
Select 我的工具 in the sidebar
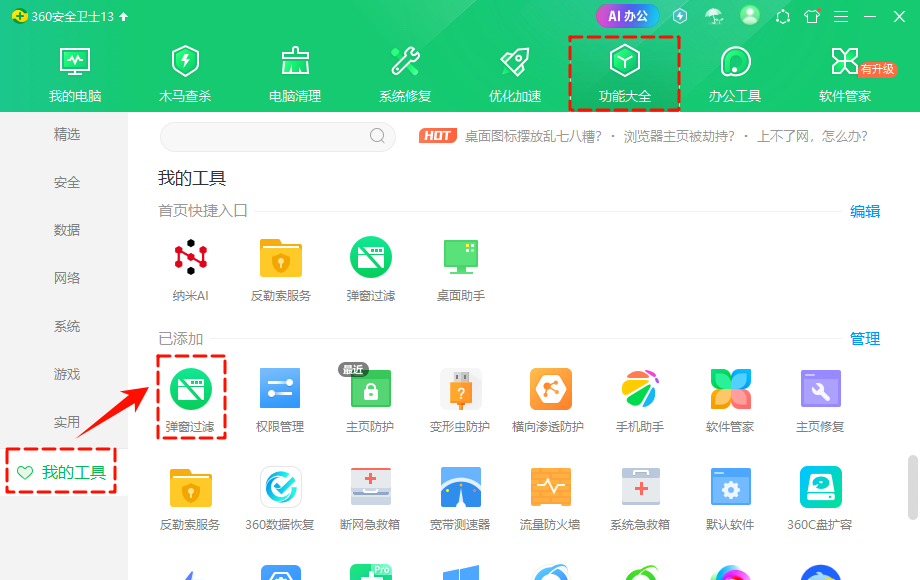(61, 470)
